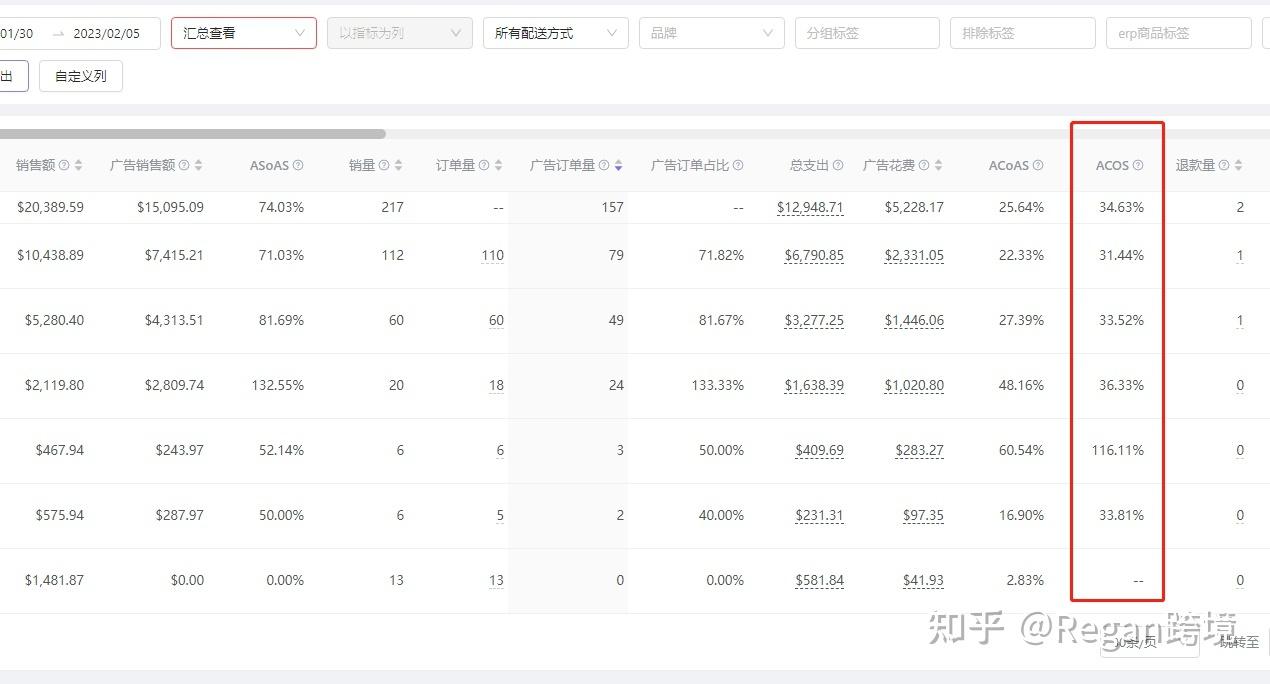The width and height of the screenshot is (1270, 684).
Task: Click ASoAS value 74.03%
Action: tap(281, 208)
